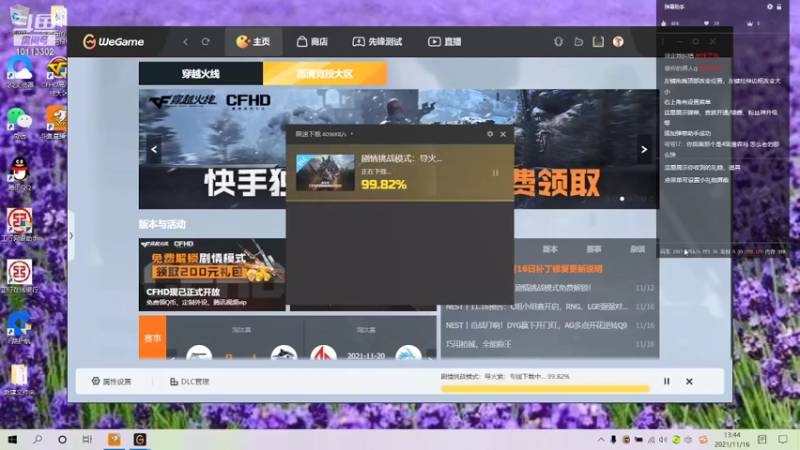Show hidden system tray icons
Image resolution: width=800 pixels, height=450 pixels.
click(601, 439)
